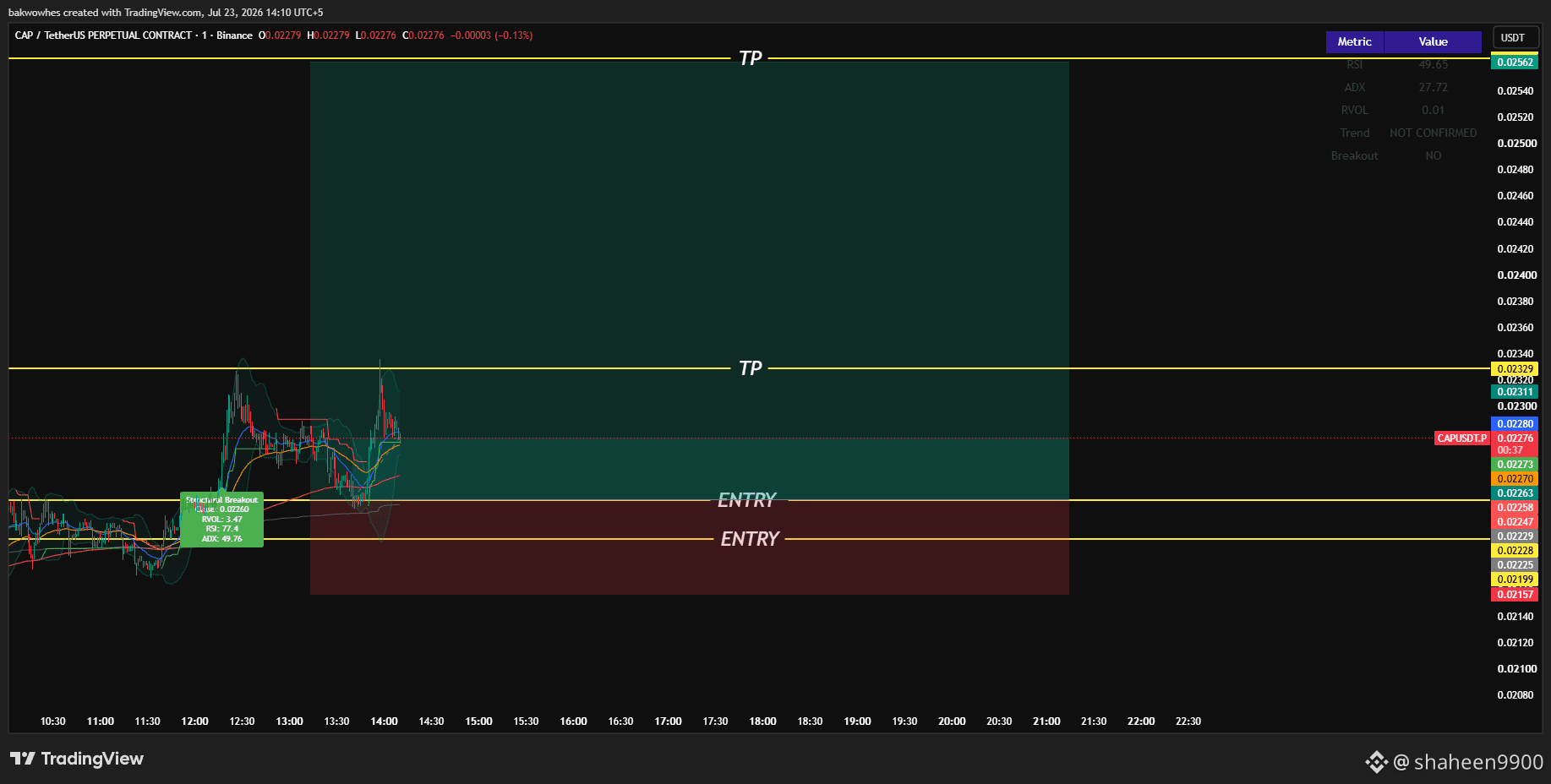Image resolution: width=1551 pixels, height=784 pixels.
Task: Click the red 0.02247 price axis label
Action: [x=1515, y=522]
